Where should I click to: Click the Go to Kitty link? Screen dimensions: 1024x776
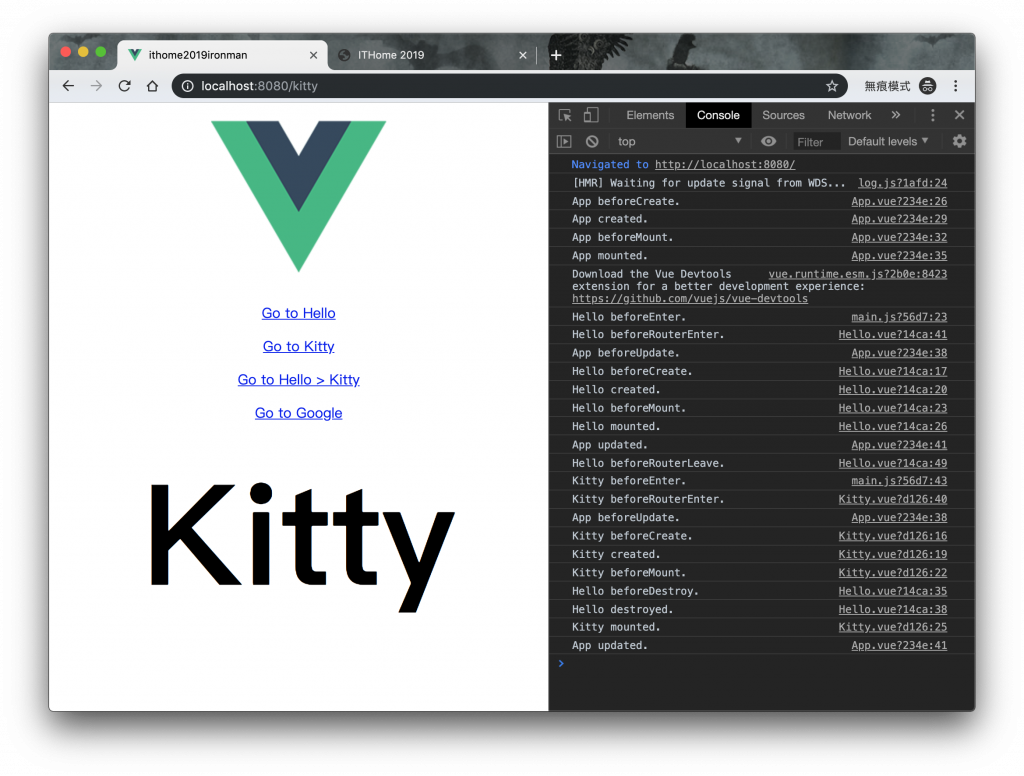298,346
